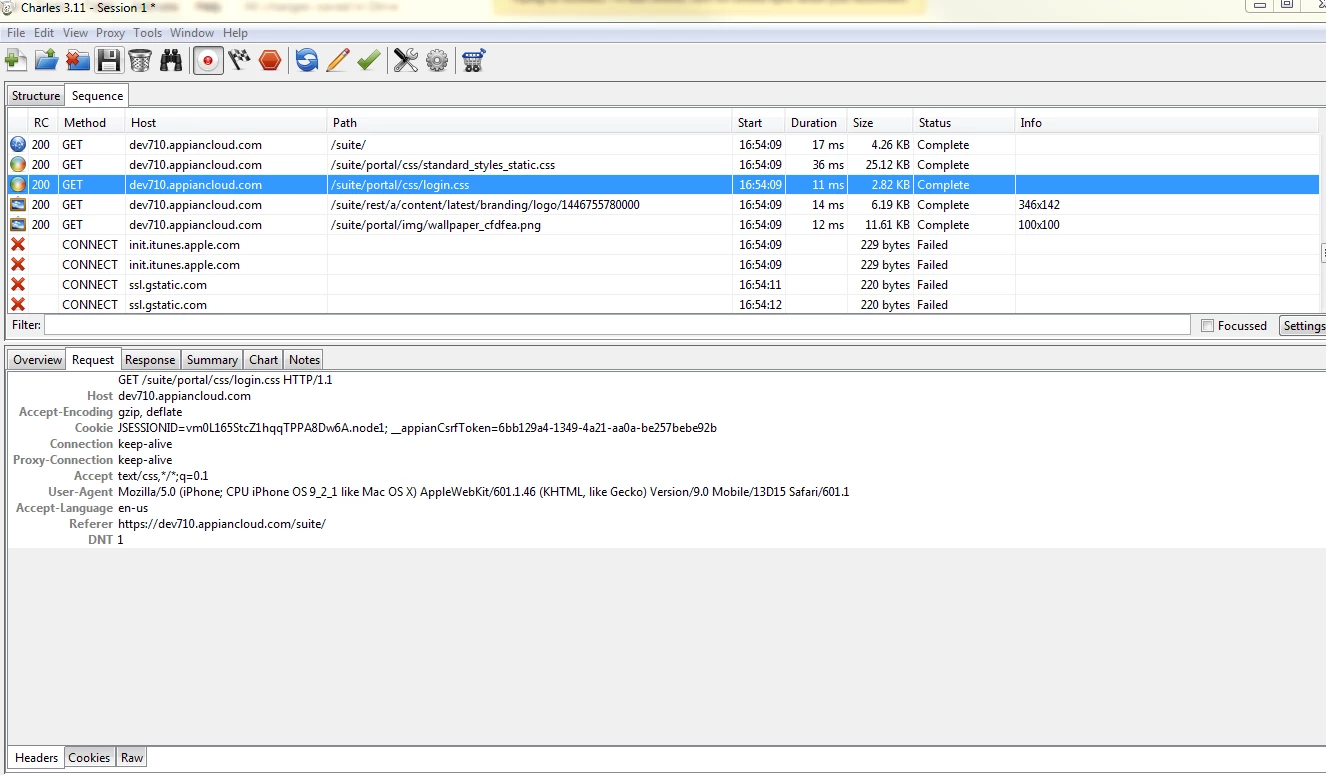The height and width of the screenshot is (775, 1326).
Task: Open the Response tab
Action: click(x=150, y=360)
